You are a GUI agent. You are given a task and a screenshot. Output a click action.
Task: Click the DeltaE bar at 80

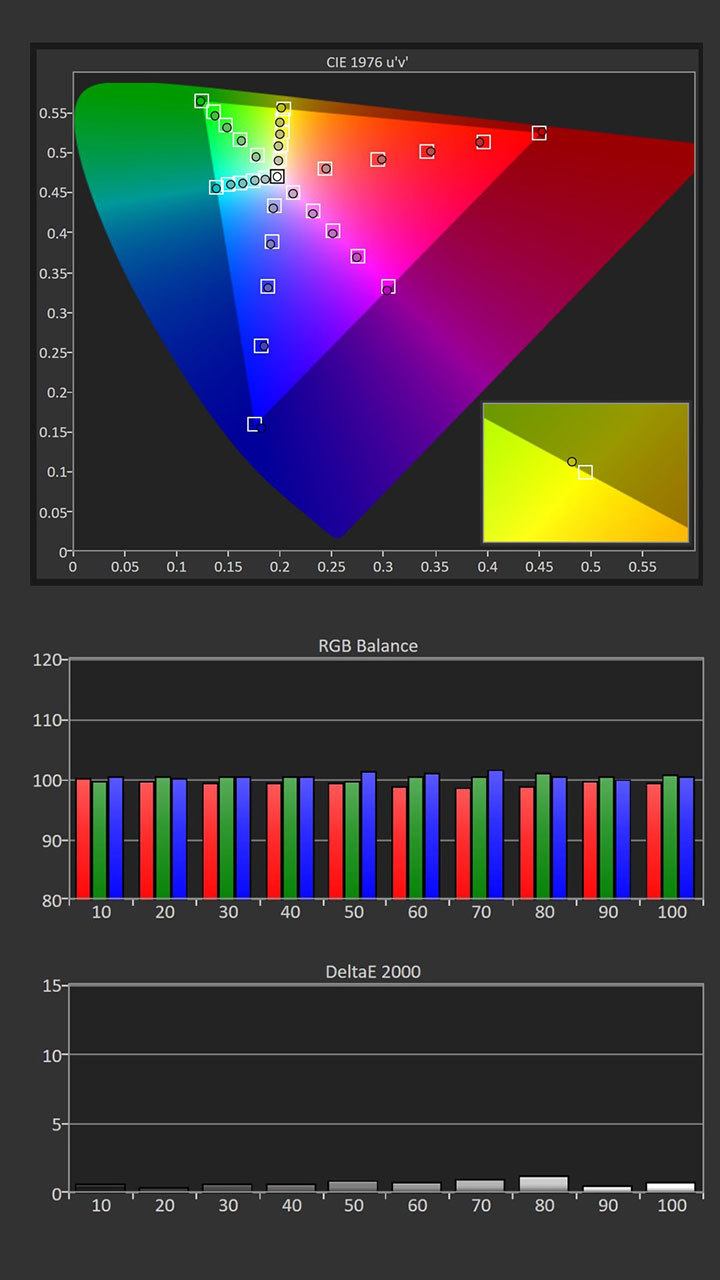(x=543, y=1184)
